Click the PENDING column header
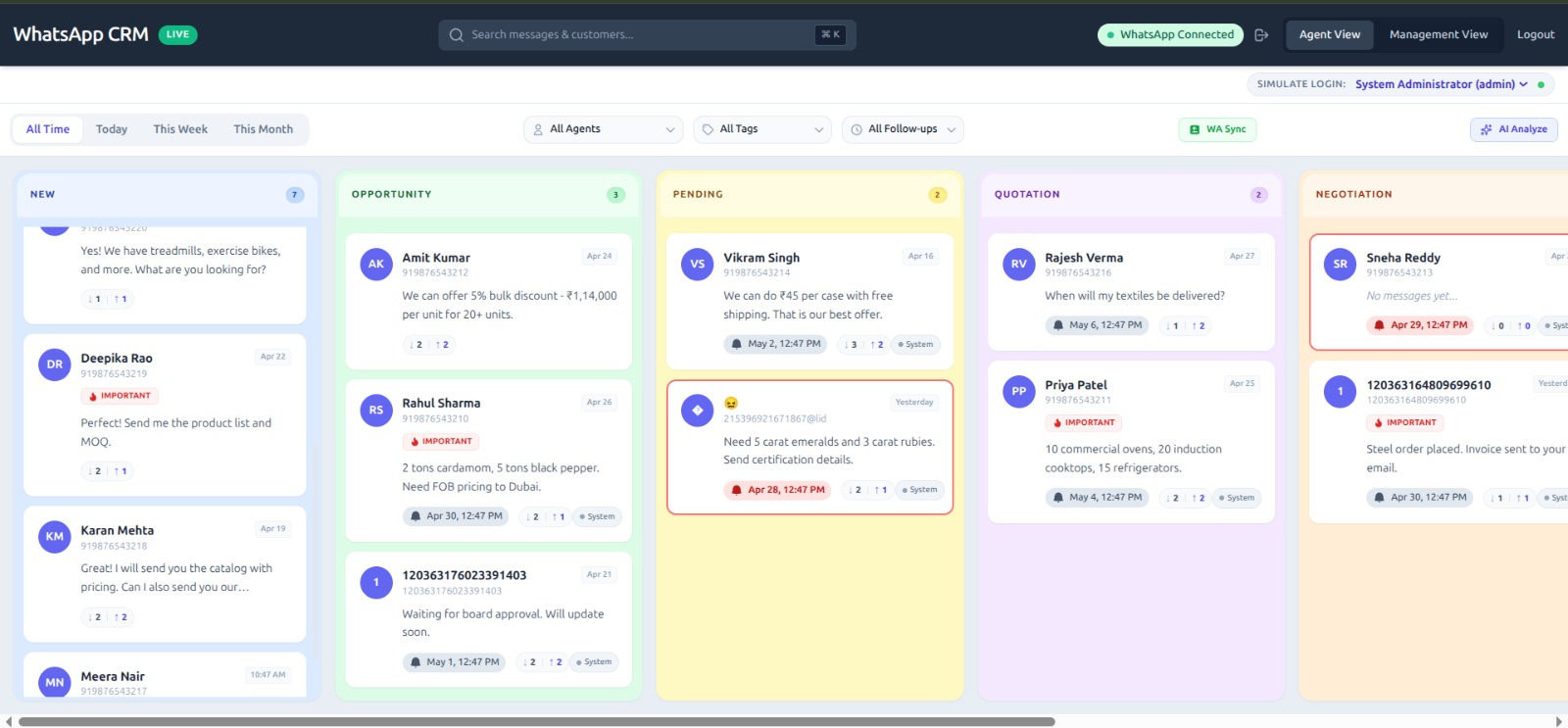Screen dimensions: 1568x728 click(x=809, y=195)
